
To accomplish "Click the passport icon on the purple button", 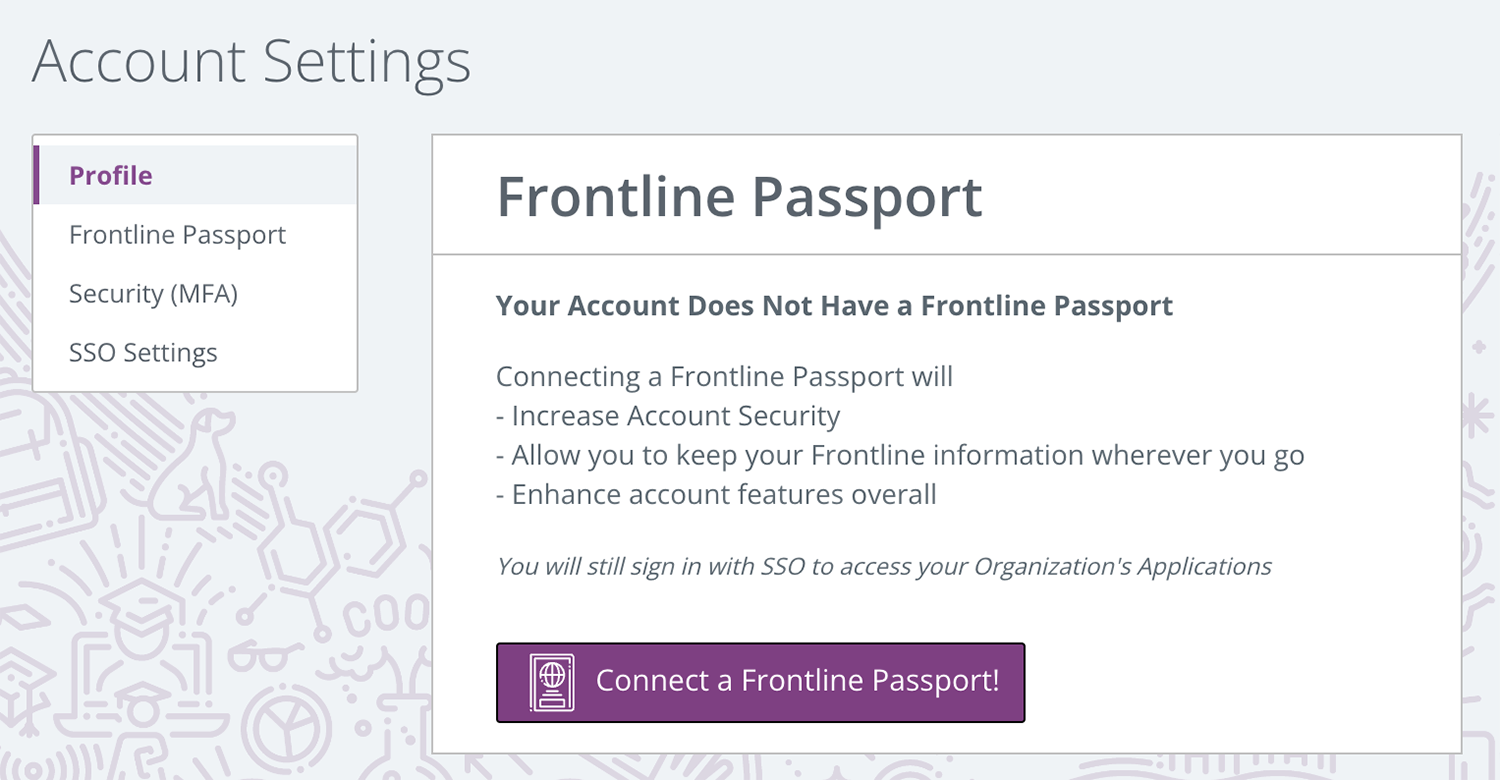I will coord(551,682).
